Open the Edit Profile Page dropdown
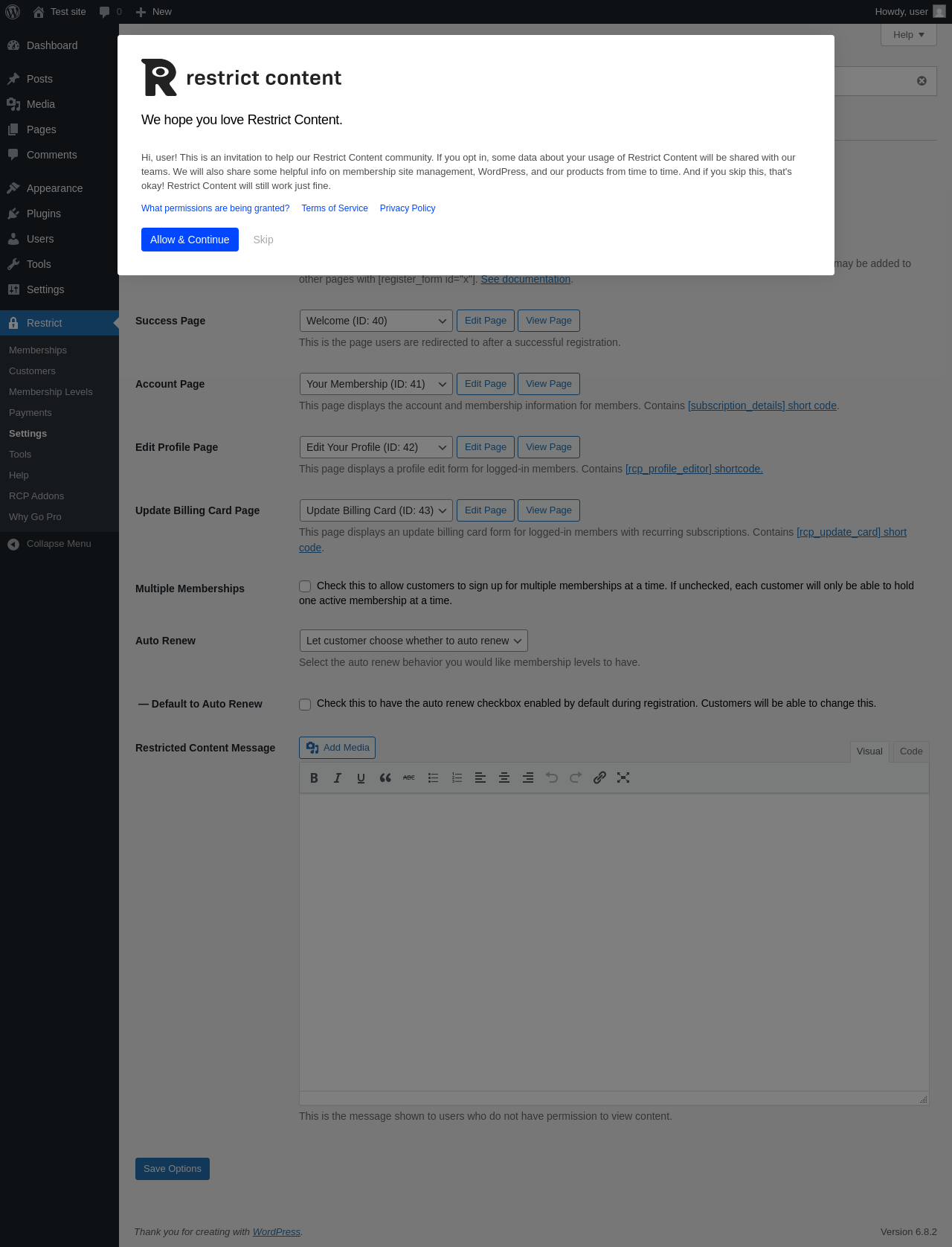This screenshot has height=1247, width=952. (x=376, y=447)
